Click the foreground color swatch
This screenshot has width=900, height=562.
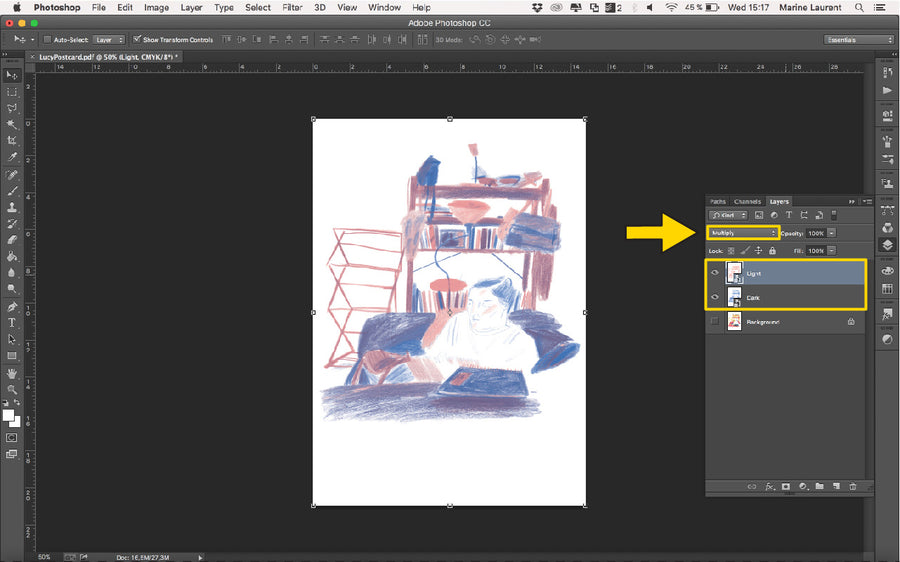tap(7, 415)
